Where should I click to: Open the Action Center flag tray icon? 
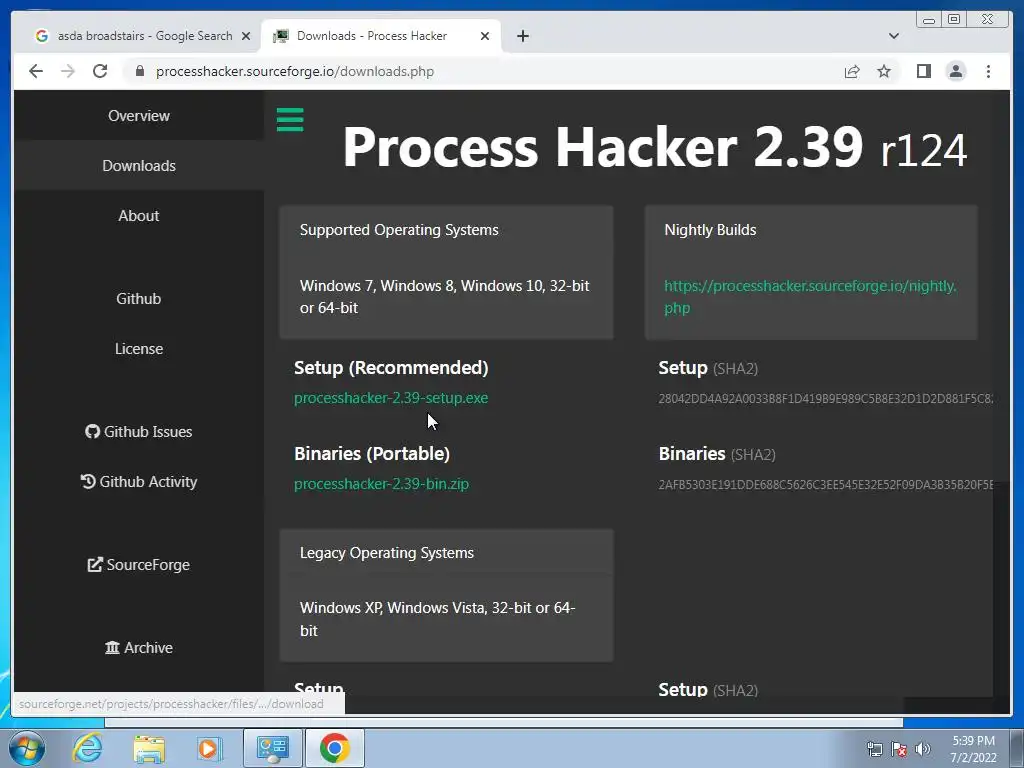(x=899, y=749)
